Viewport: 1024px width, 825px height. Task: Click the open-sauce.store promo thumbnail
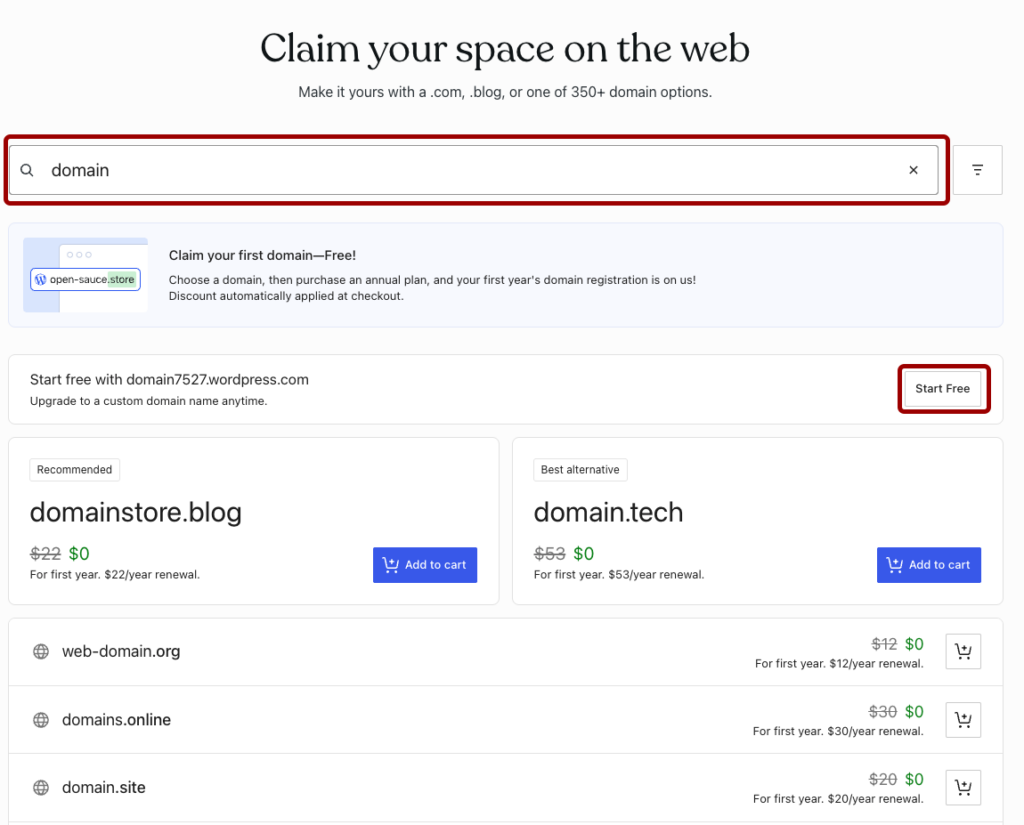pos(86,275)
